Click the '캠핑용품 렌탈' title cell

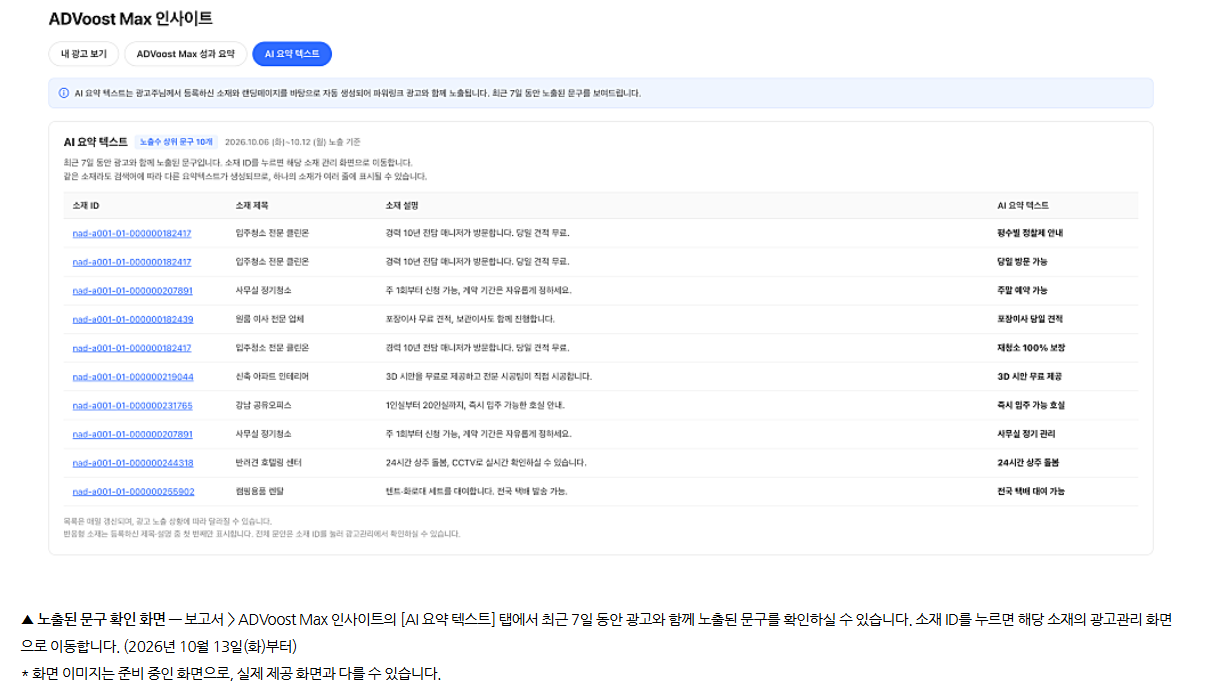tap(260, 492)
